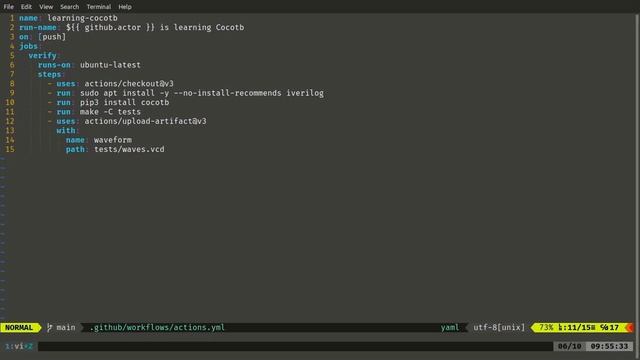The height and width of the screenshot is (360, 640).
Task: Click github.actor expression on line 2
Action: (113, 27)
